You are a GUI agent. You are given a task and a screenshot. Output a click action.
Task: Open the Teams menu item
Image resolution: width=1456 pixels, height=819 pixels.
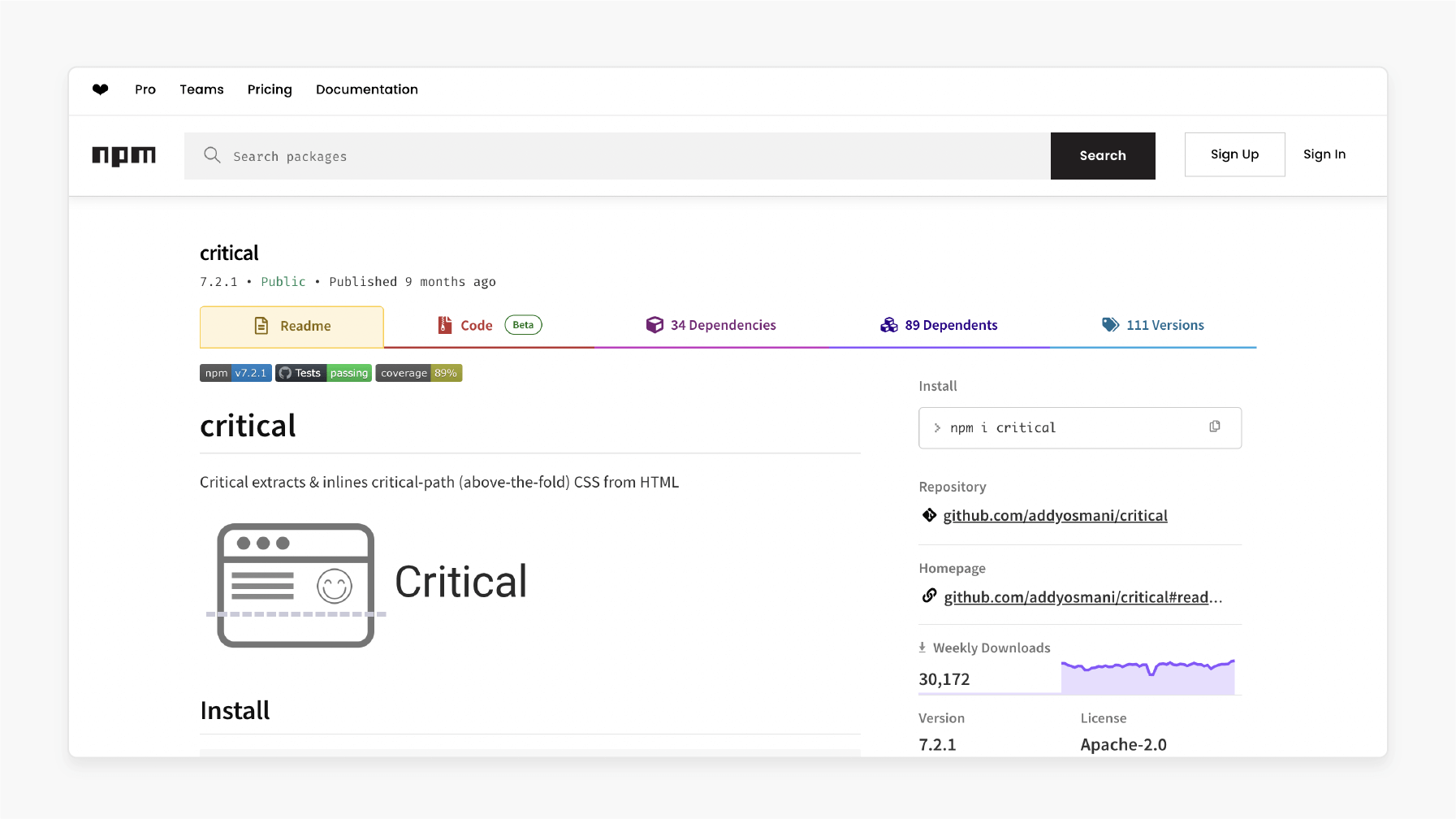click(x=201, y=89)
